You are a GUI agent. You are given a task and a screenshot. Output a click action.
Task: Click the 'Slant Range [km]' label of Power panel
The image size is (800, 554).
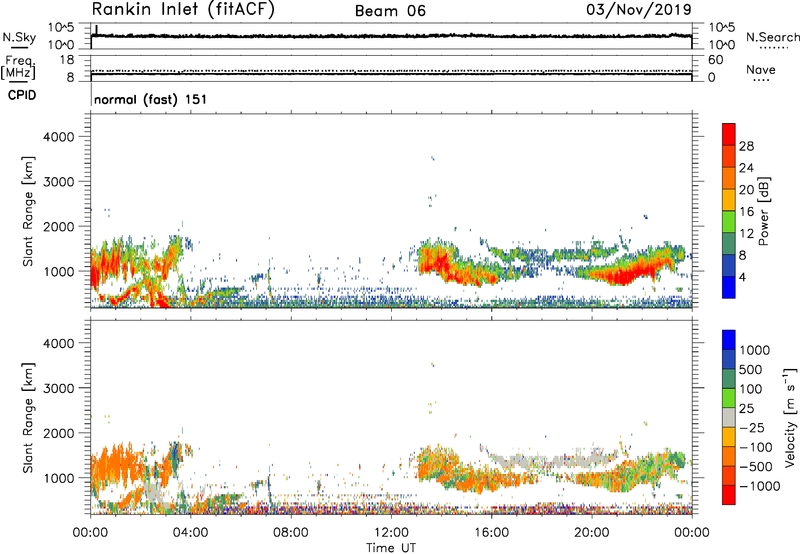pos(28,211)
